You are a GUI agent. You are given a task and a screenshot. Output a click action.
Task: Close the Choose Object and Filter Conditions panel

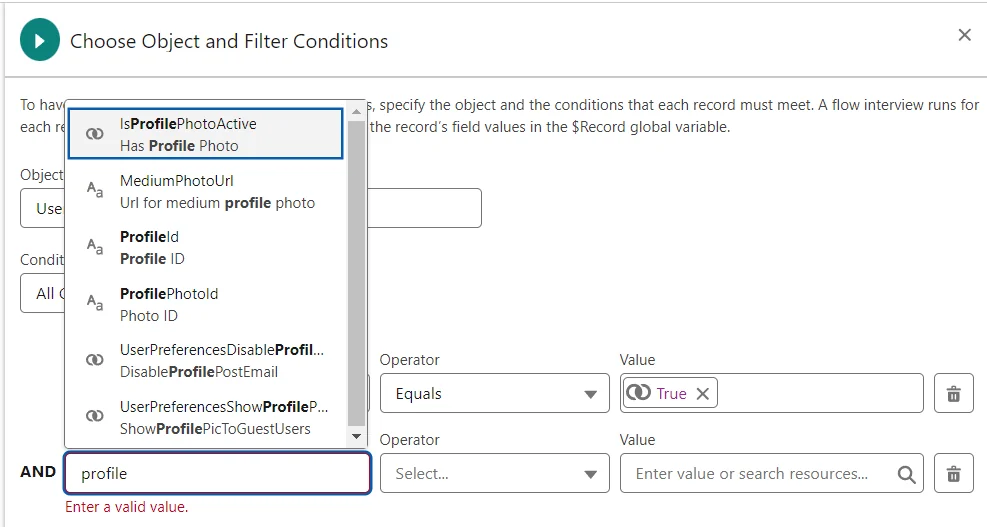(x=964, y=35)
